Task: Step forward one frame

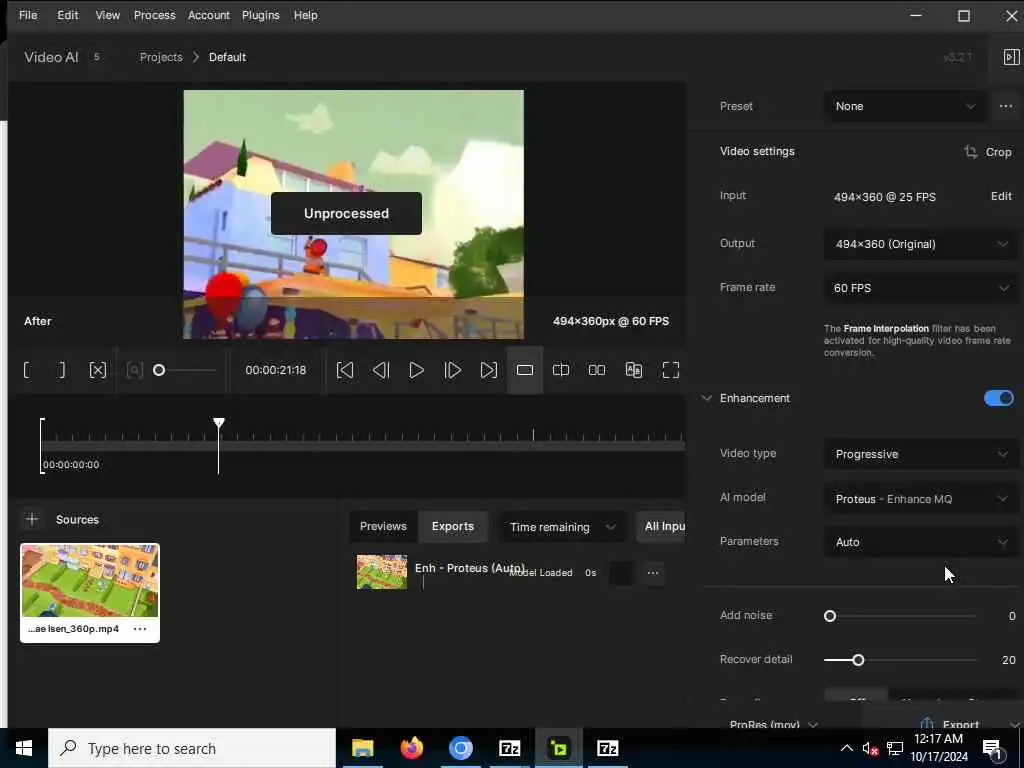Action: tap(453, 370)
